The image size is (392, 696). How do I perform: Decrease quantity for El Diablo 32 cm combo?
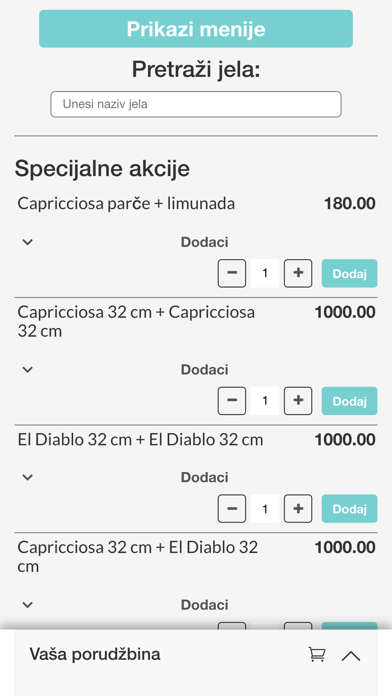pyautogui.click(x=232, y=508)
